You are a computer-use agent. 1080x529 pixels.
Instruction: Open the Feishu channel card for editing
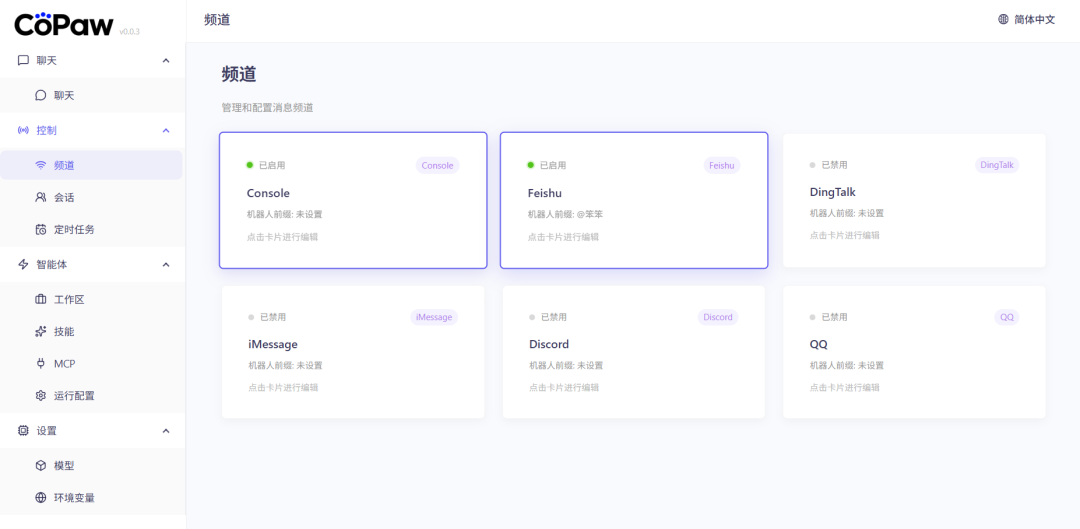click(x=634, y=201)
